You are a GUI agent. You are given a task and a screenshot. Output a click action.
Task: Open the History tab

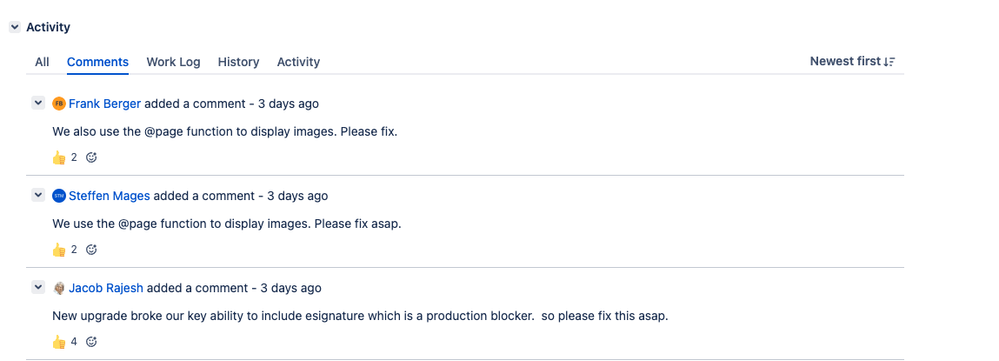pyautogui.click(x=238, y=62)
